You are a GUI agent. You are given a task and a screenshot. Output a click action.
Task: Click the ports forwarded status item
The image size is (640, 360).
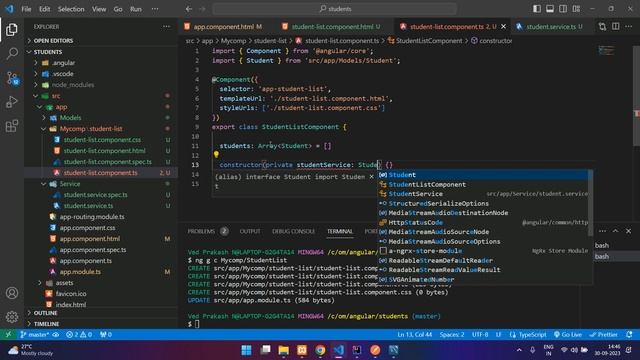click(106, 335)
